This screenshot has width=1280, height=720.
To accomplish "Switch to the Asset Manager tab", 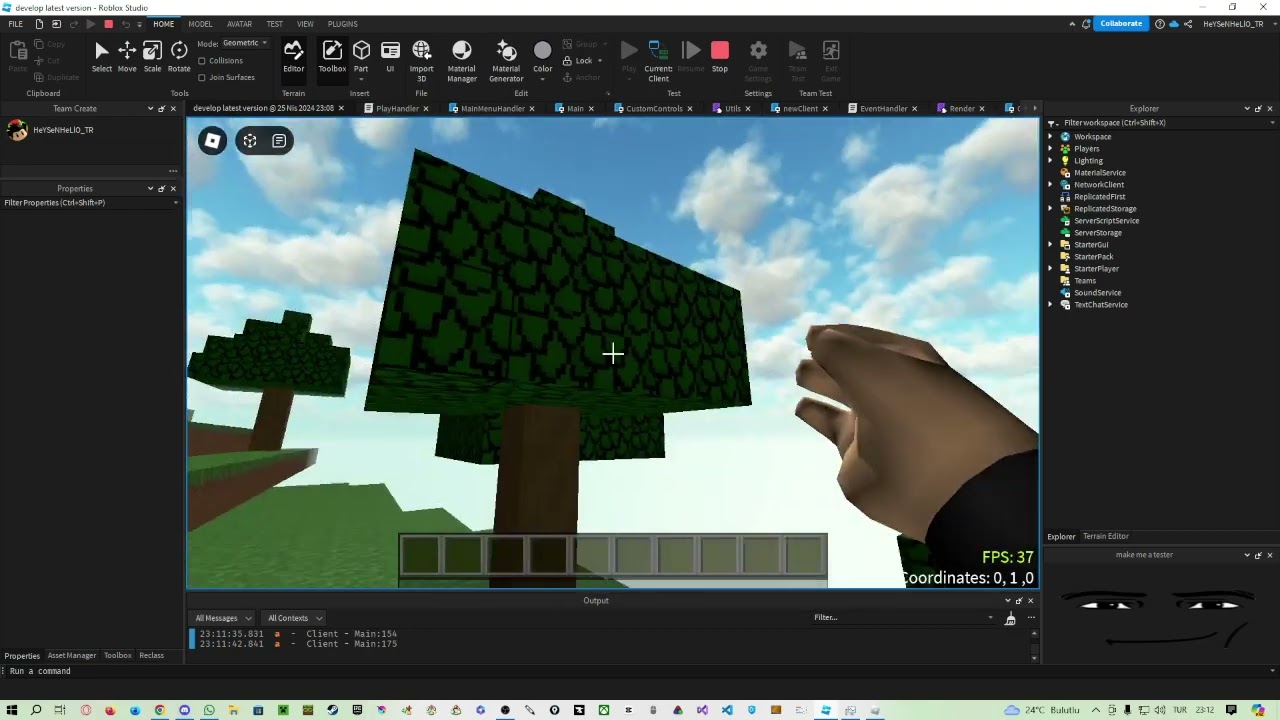I will point(72,656).
